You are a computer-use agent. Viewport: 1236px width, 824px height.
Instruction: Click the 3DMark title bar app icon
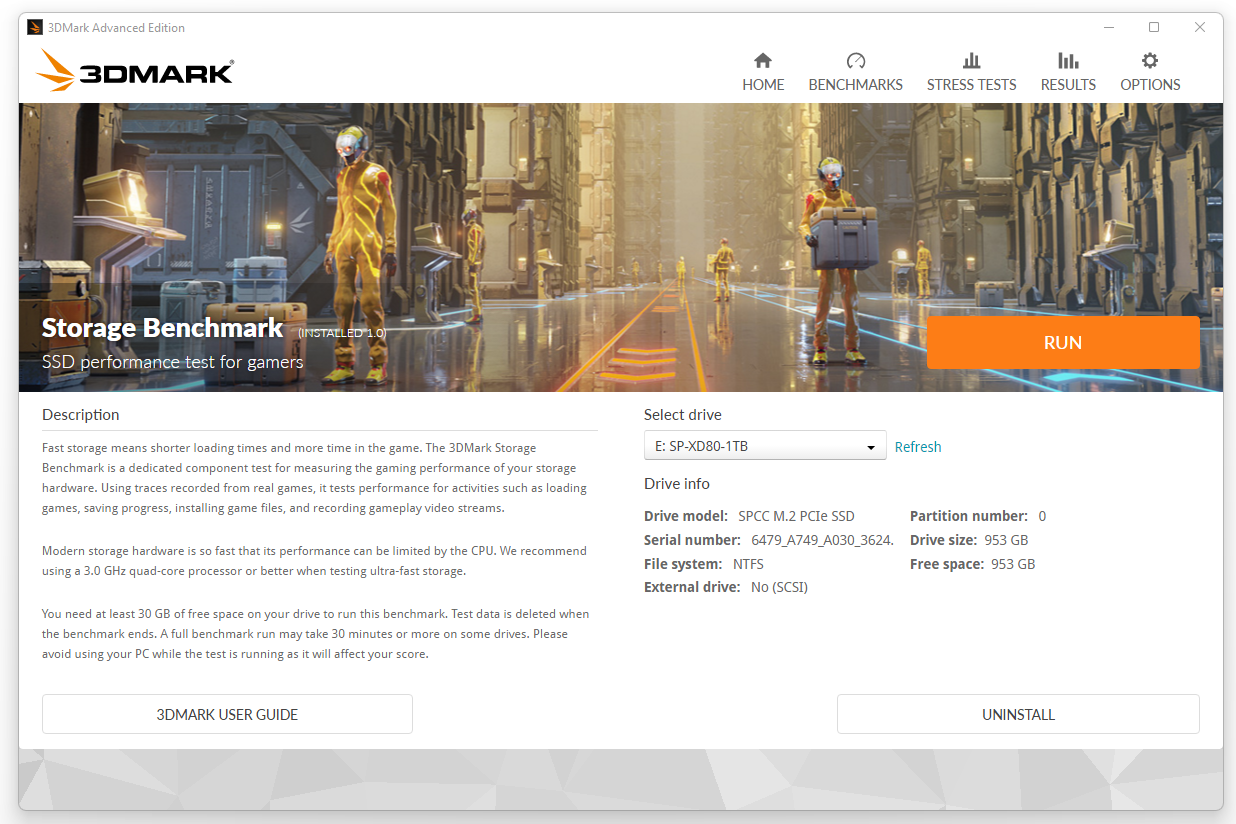(x=35, y=27)
